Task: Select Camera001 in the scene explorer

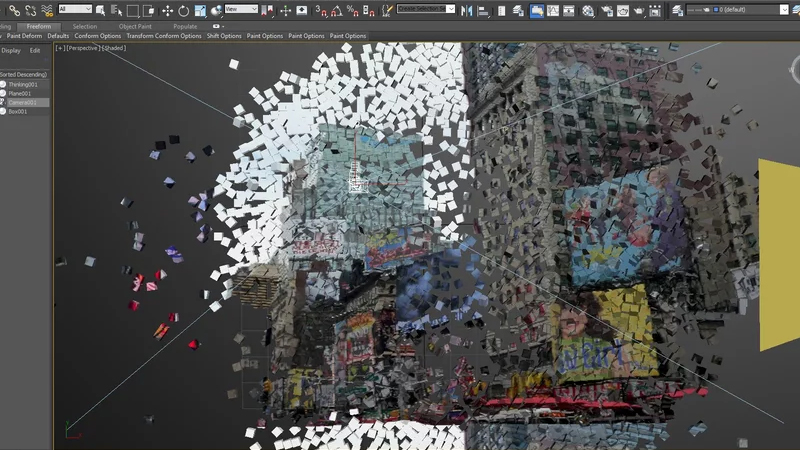Action: click(22, 102)
